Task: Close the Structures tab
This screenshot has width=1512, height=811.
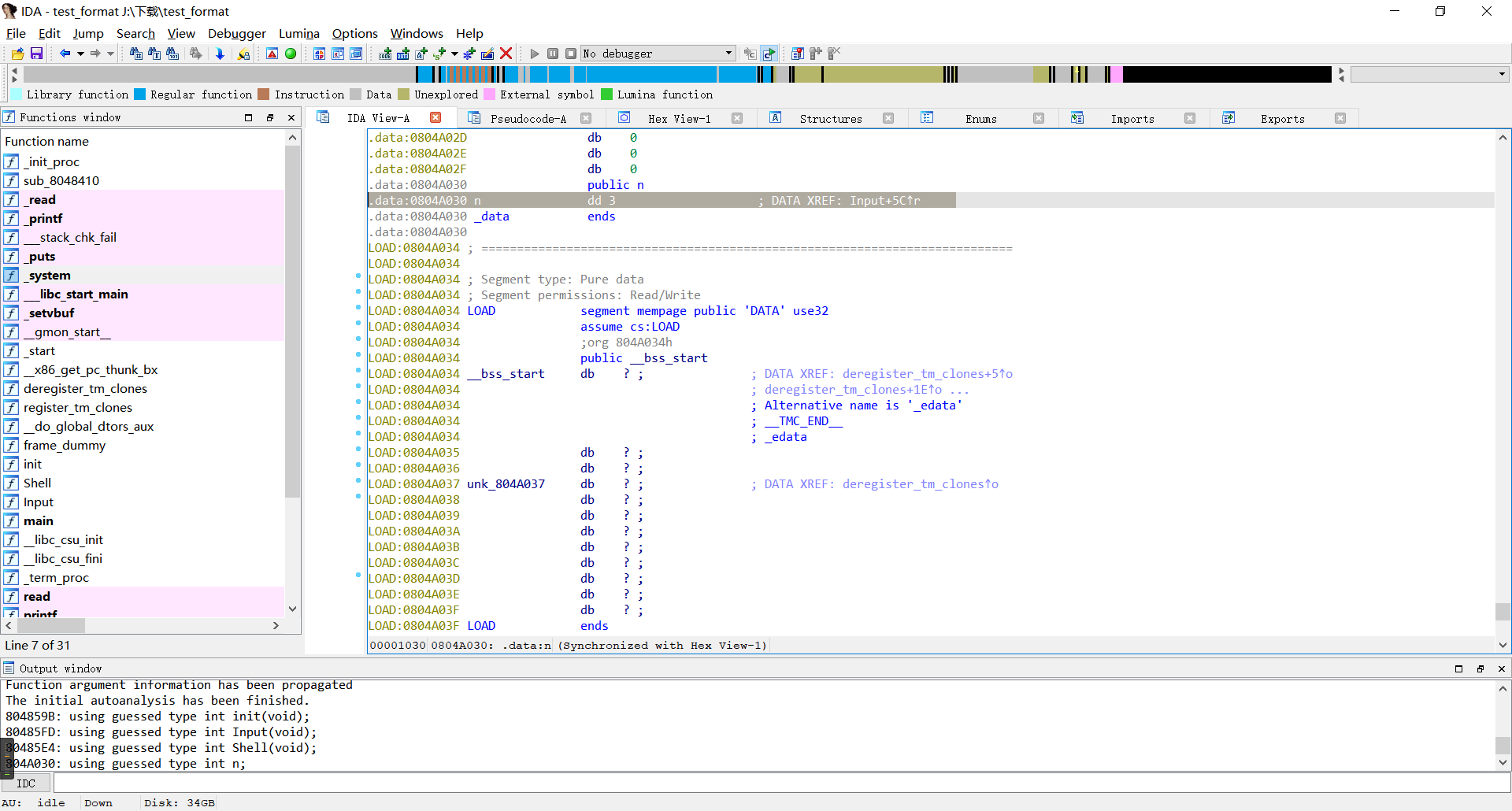Action: pyautogui.click(x=888, y=118)
